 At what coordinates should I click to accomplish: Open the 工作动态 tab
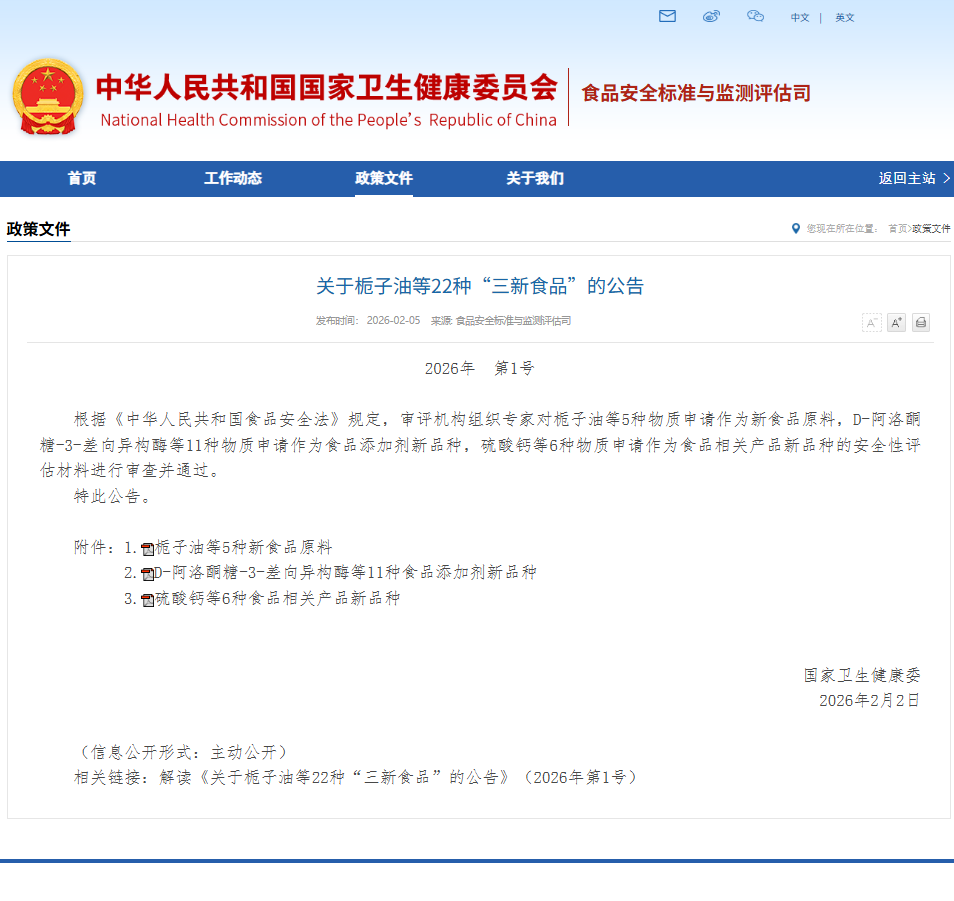click(233, 178)
